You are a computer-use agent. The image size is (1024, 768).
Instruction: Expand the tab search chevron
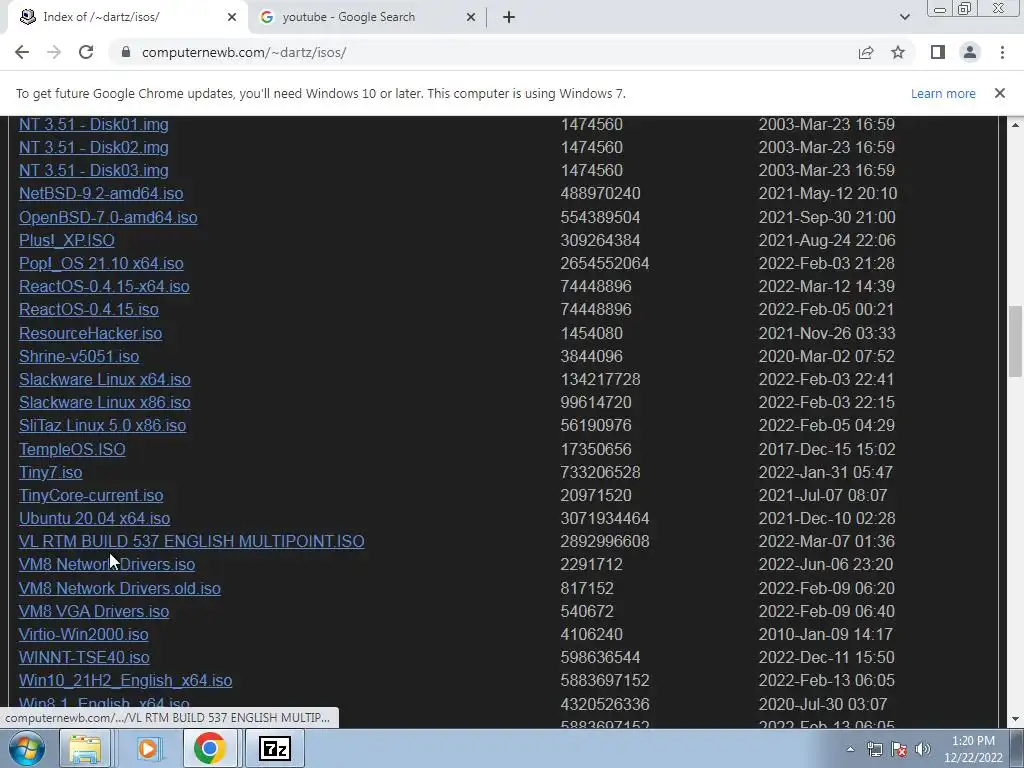click(904, 17)
